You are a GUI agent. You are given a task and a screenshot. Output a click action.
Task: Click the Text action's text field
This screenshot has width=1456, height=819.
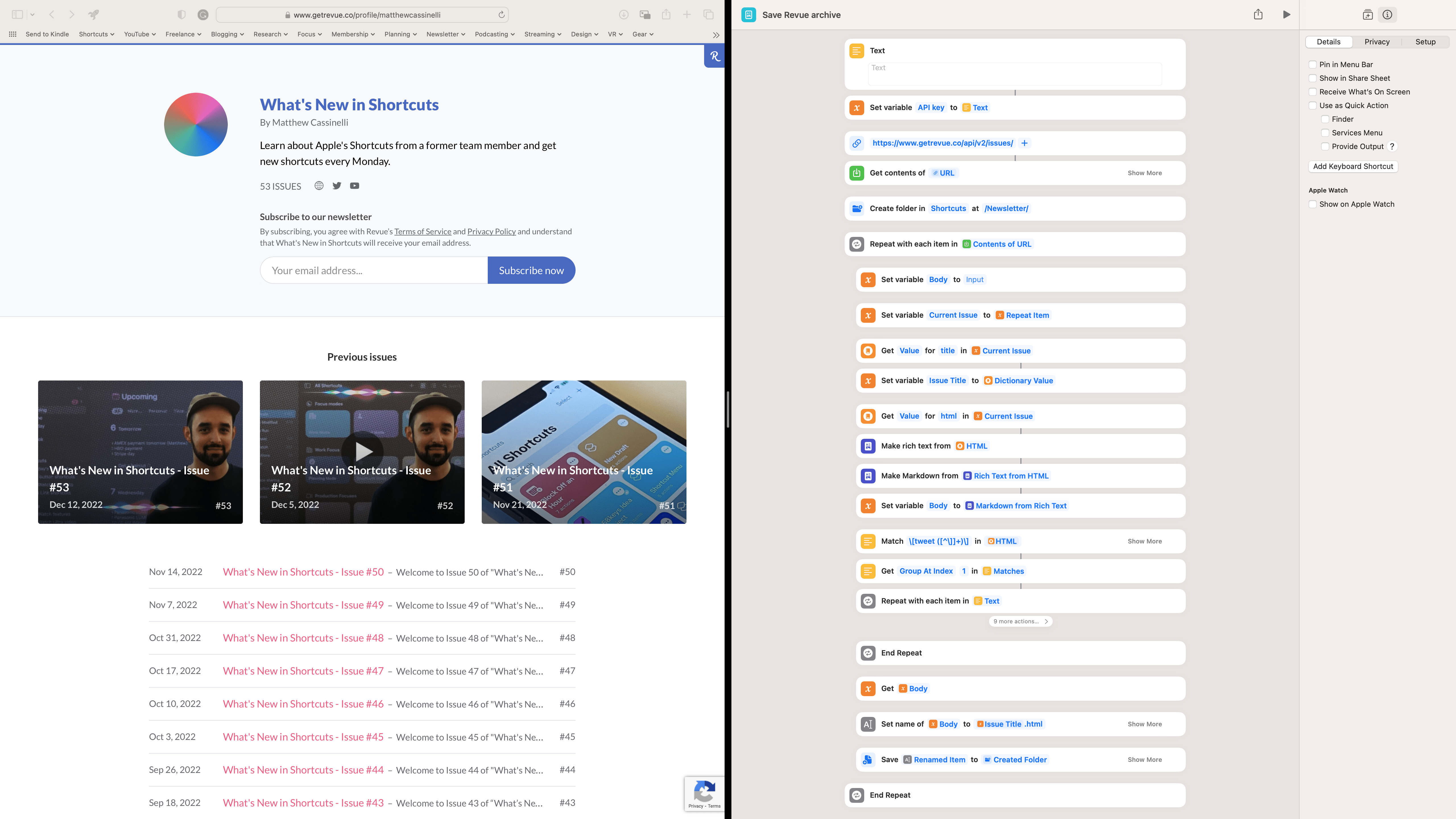(x=1015, y=74)
